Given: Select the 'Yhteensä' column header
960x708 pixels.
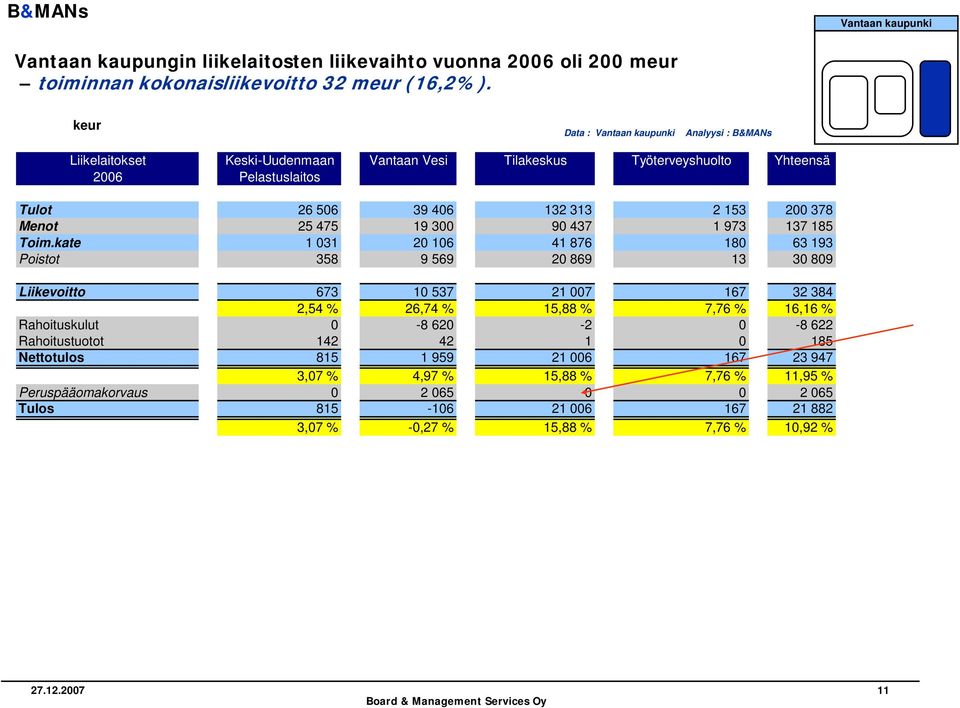Looking at the screenshot, I should (801, 168).
